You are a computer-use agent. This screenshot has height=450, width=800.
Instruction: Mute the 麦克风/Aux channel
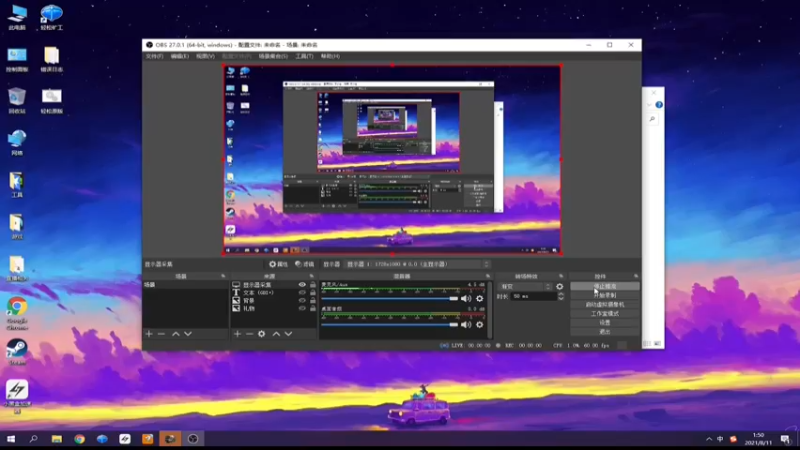click(466, 298)
